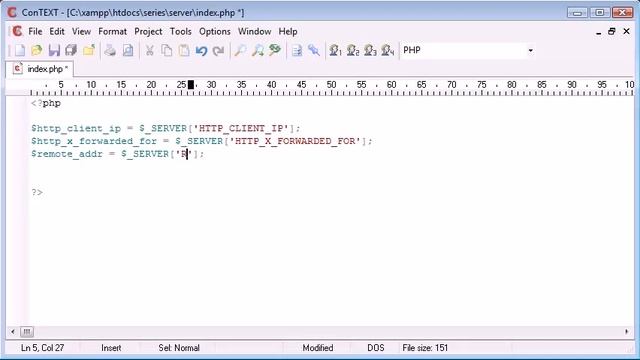Click ConTEXT icon beside File menu

click(17, 31)
